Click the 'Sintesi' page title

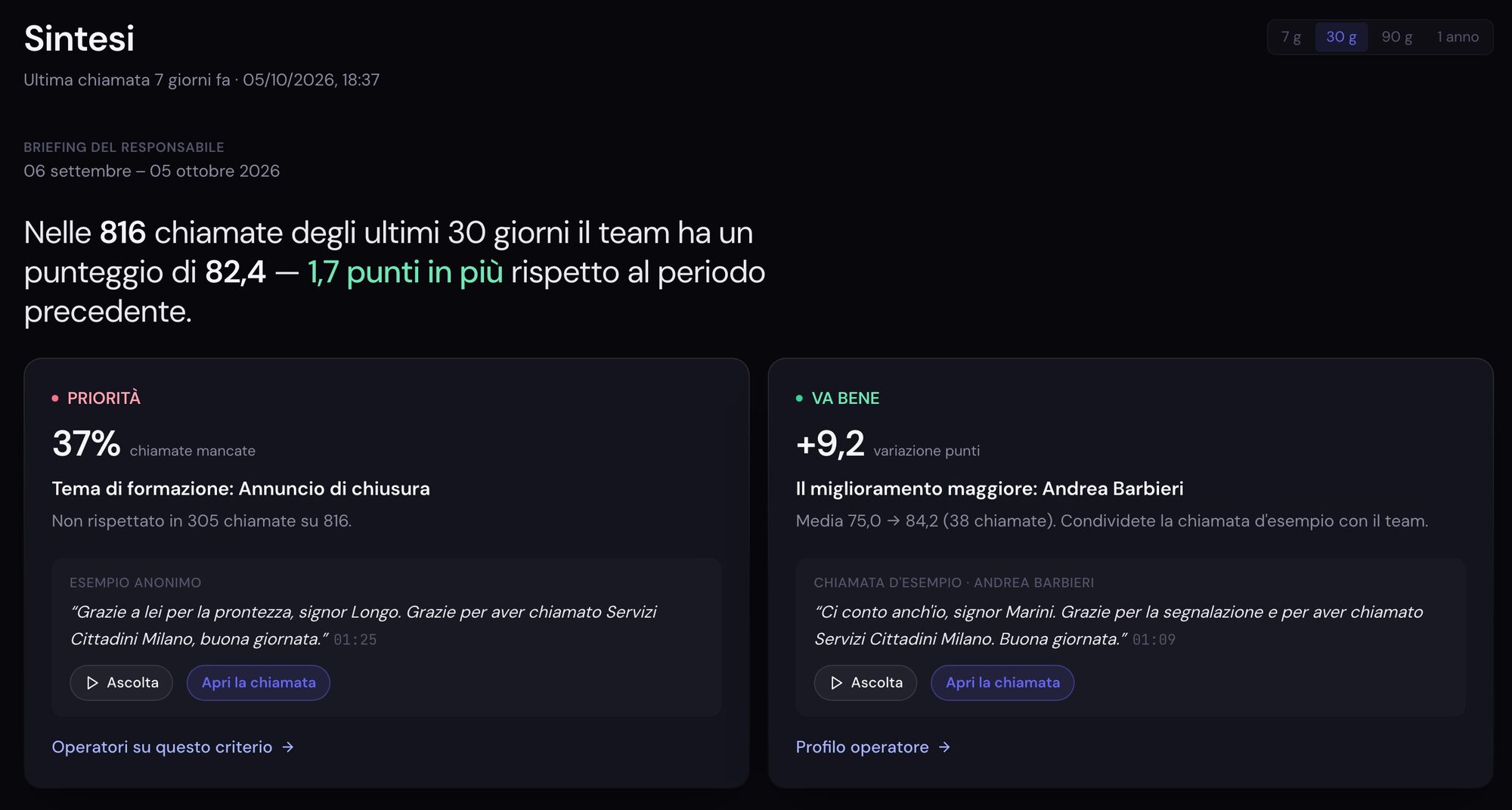tap(79, 39)
